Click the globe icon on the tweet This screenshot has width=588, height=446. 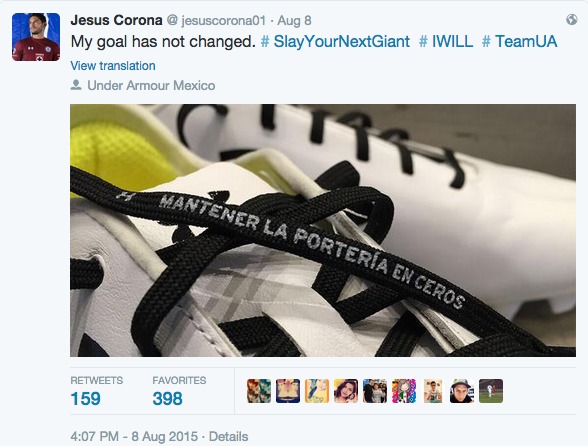[x=572, y=19]
